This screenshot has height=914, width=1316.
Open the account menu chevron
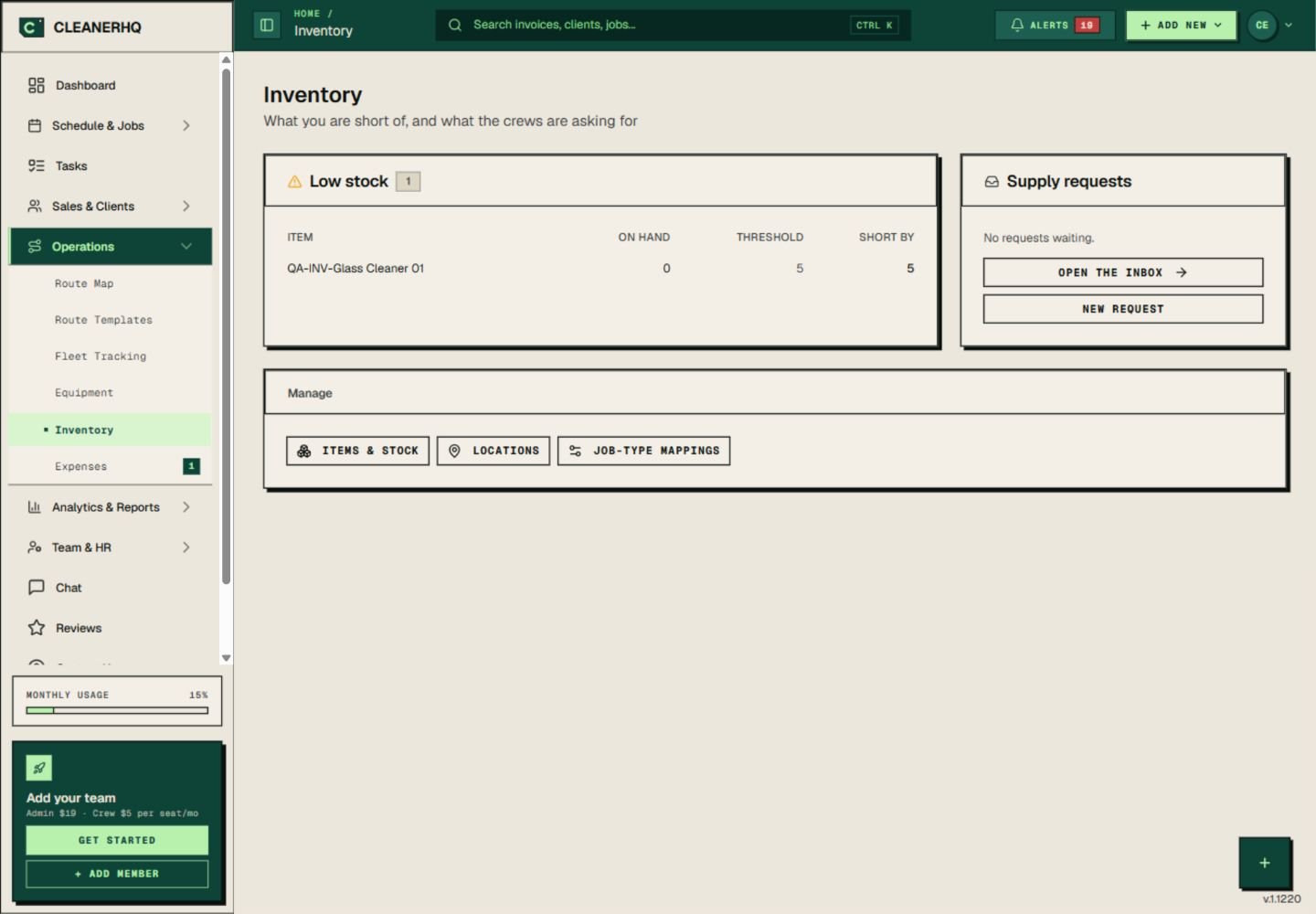1289,26
